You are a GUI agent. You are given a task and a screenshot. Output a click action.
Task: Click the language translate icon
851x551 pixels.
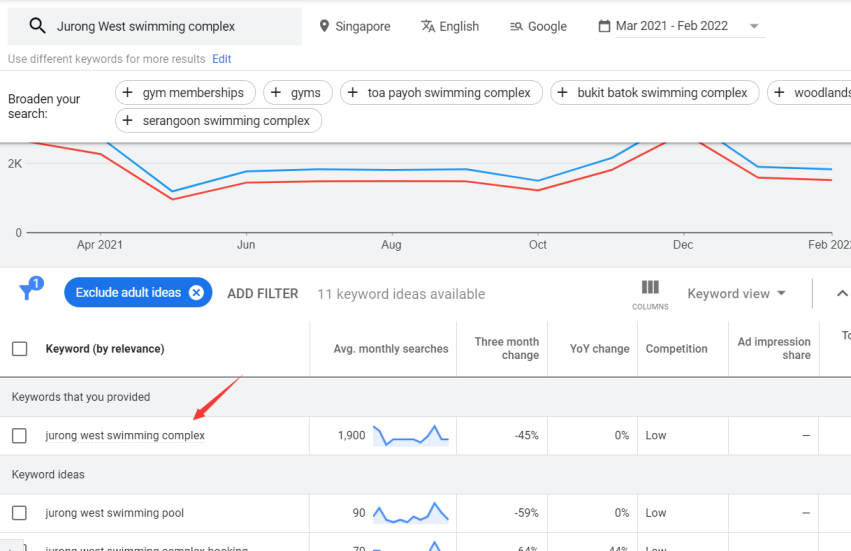point(428,26)
